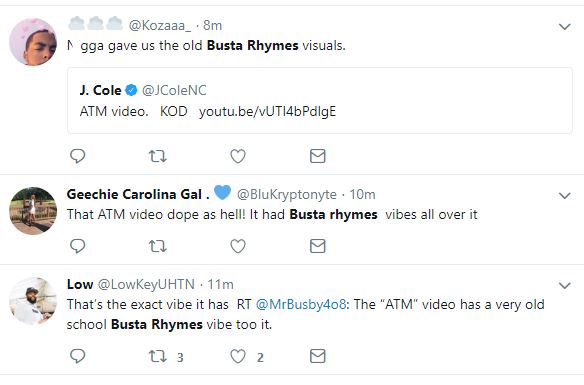Like the @Kozaaa_ tweet with heart icon

(x=238, y=156)
